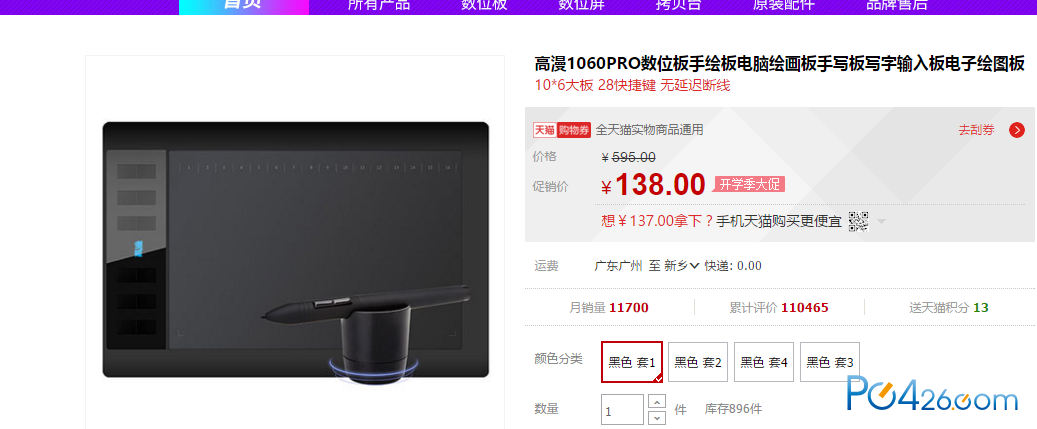Screen dimensions: 1037x429
Task: Open the 数位屏 navigation tab
Action: 581,5
